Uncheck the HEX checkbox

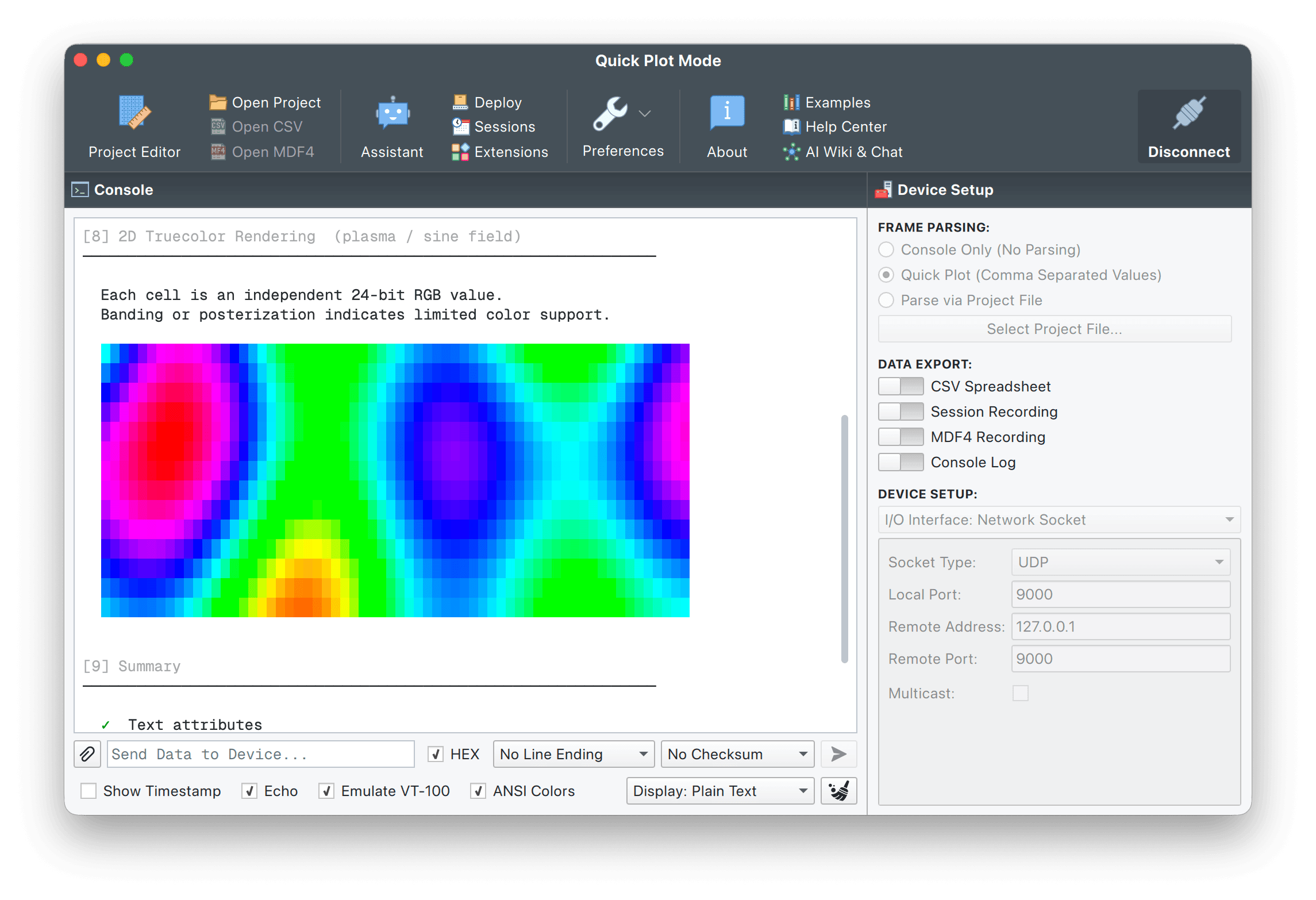[x=436, y=754]
